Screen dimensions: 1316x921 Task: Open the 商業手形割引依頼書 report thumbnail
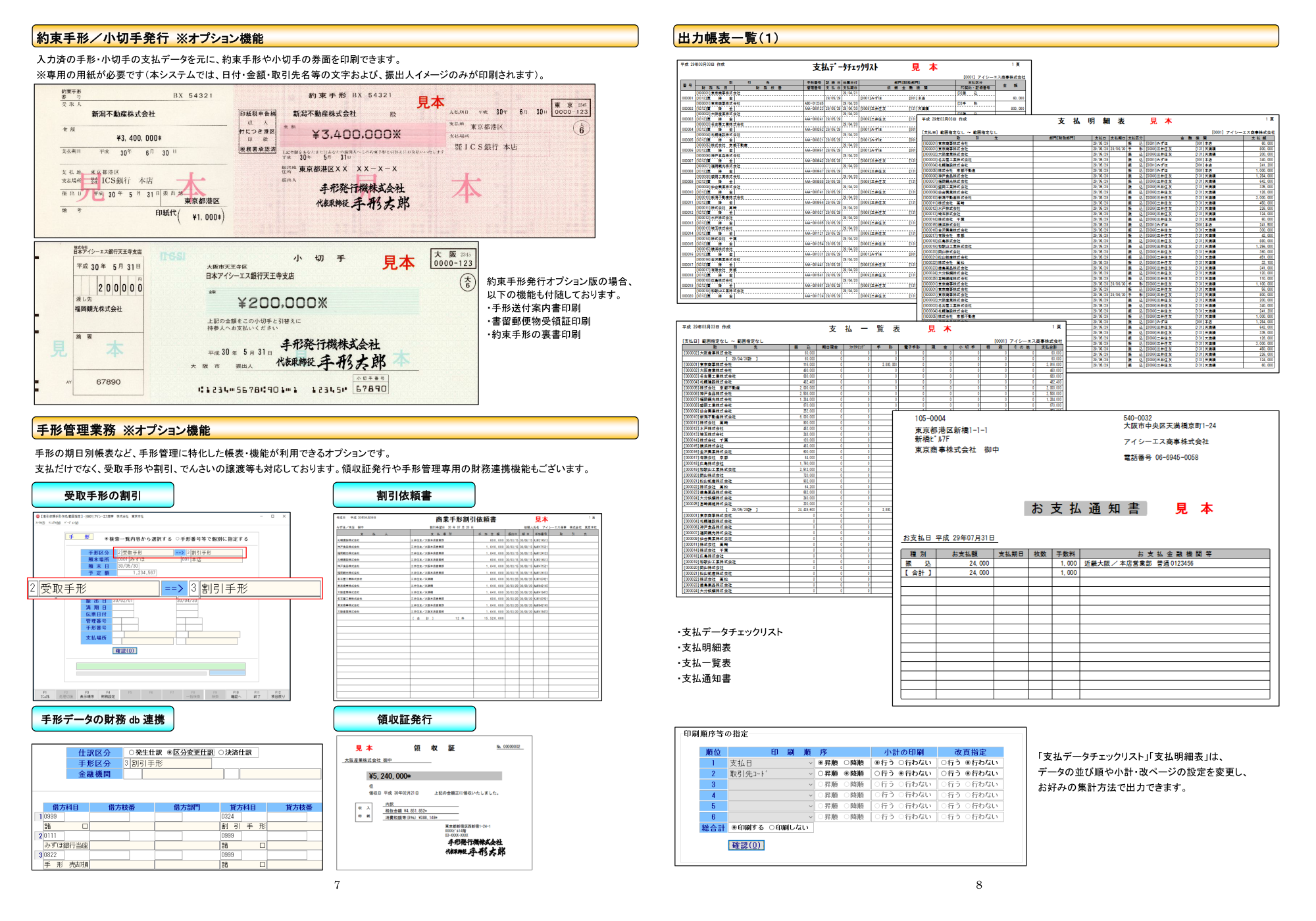tap(468, 607)
